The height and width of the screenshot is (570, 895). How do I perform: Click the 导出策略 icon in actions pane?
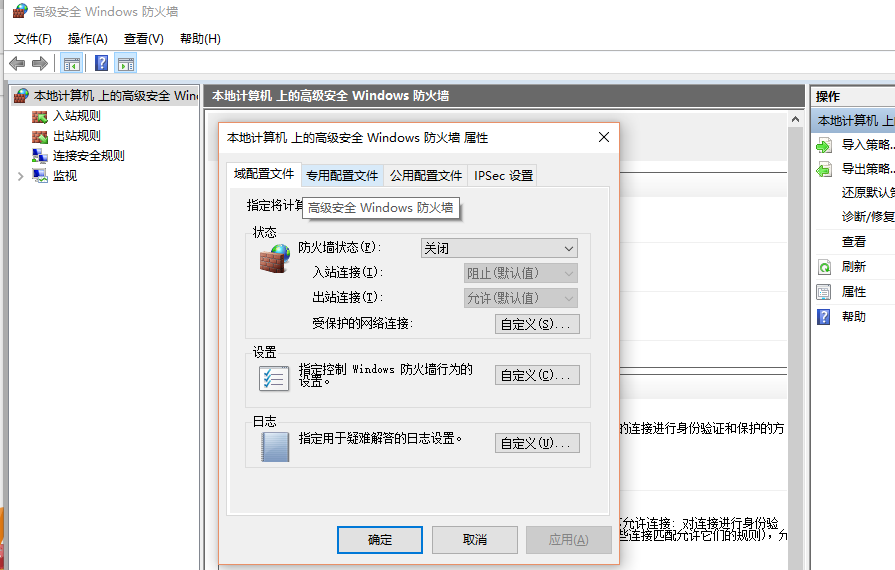[824, 169]
